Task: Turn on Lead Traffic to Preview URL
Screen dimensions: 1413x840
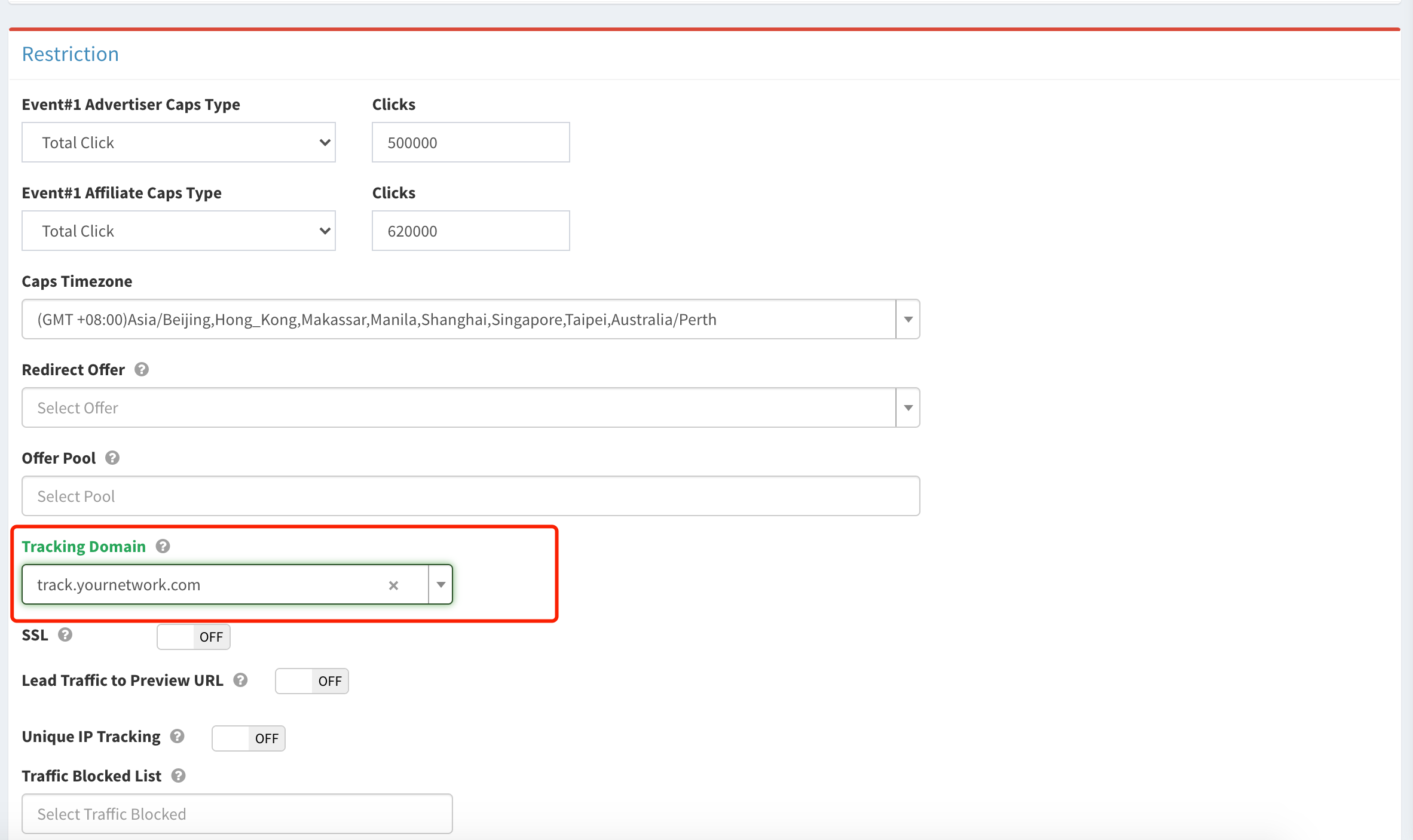Action: (x=311, y=681)
